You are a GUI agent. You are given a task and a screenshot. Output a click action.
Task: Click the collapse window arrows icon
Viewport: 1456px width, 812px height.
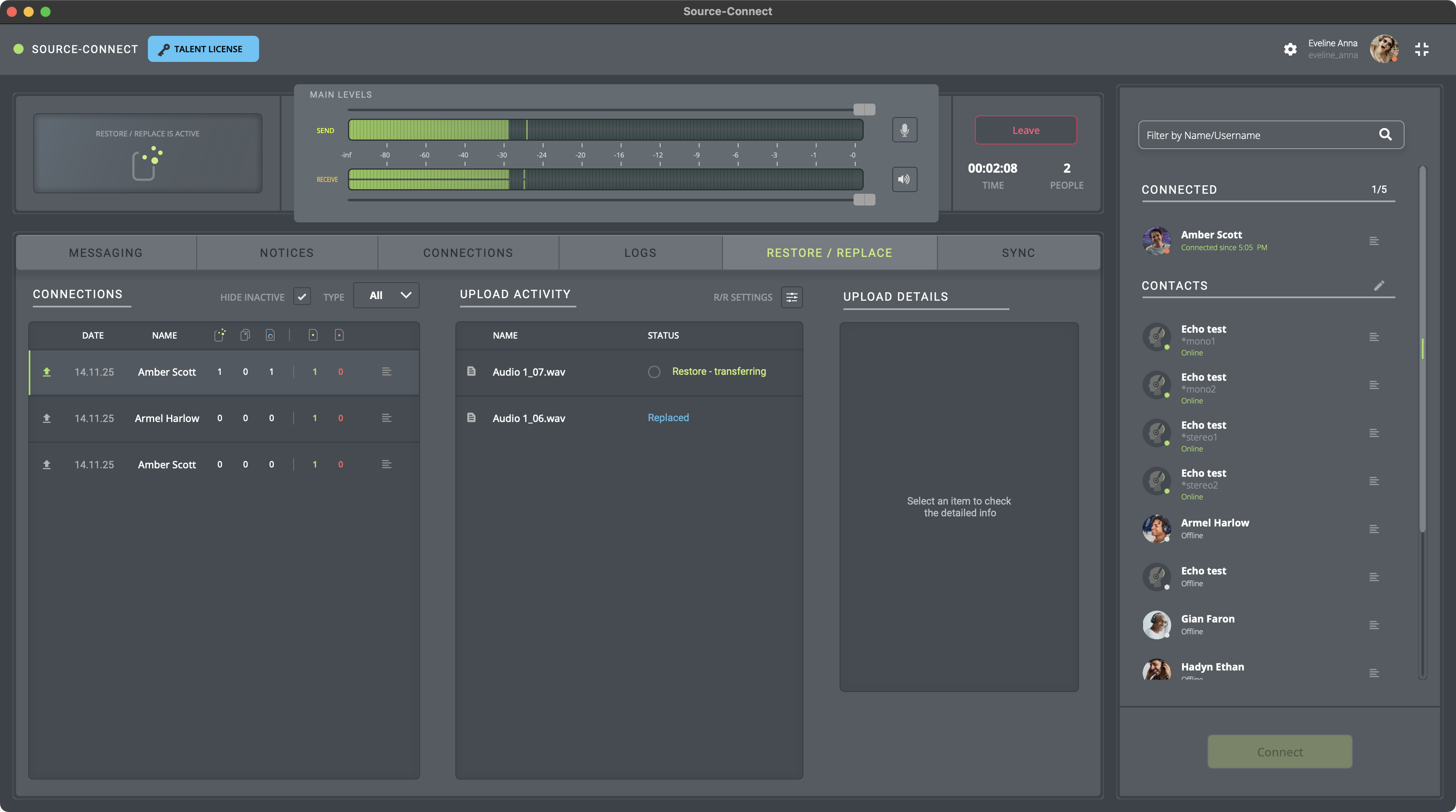coord(1421,49)
